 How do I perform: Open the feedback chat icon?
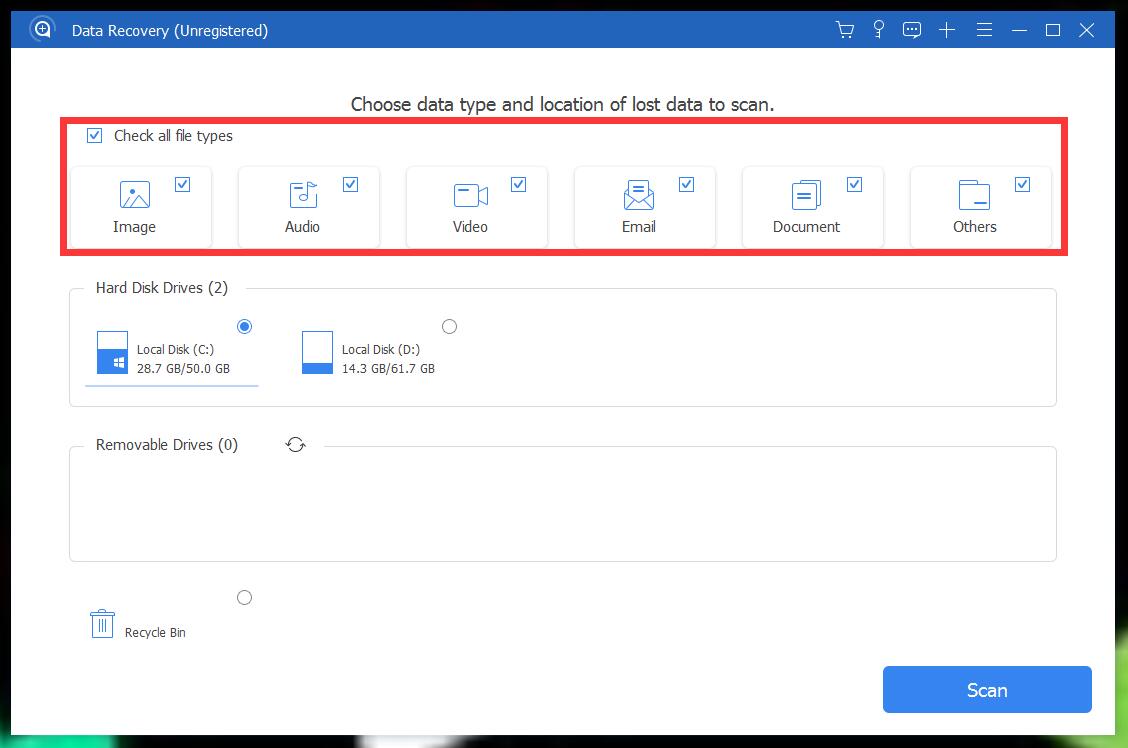click(x=911, y=29)
